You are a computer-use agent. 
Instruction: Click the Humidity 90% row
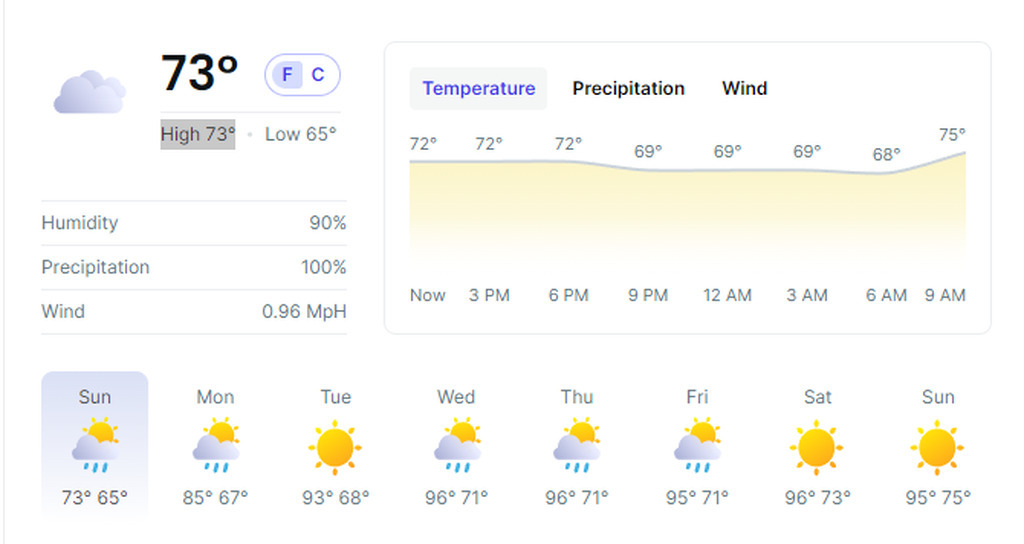click(x=194, y=223)
